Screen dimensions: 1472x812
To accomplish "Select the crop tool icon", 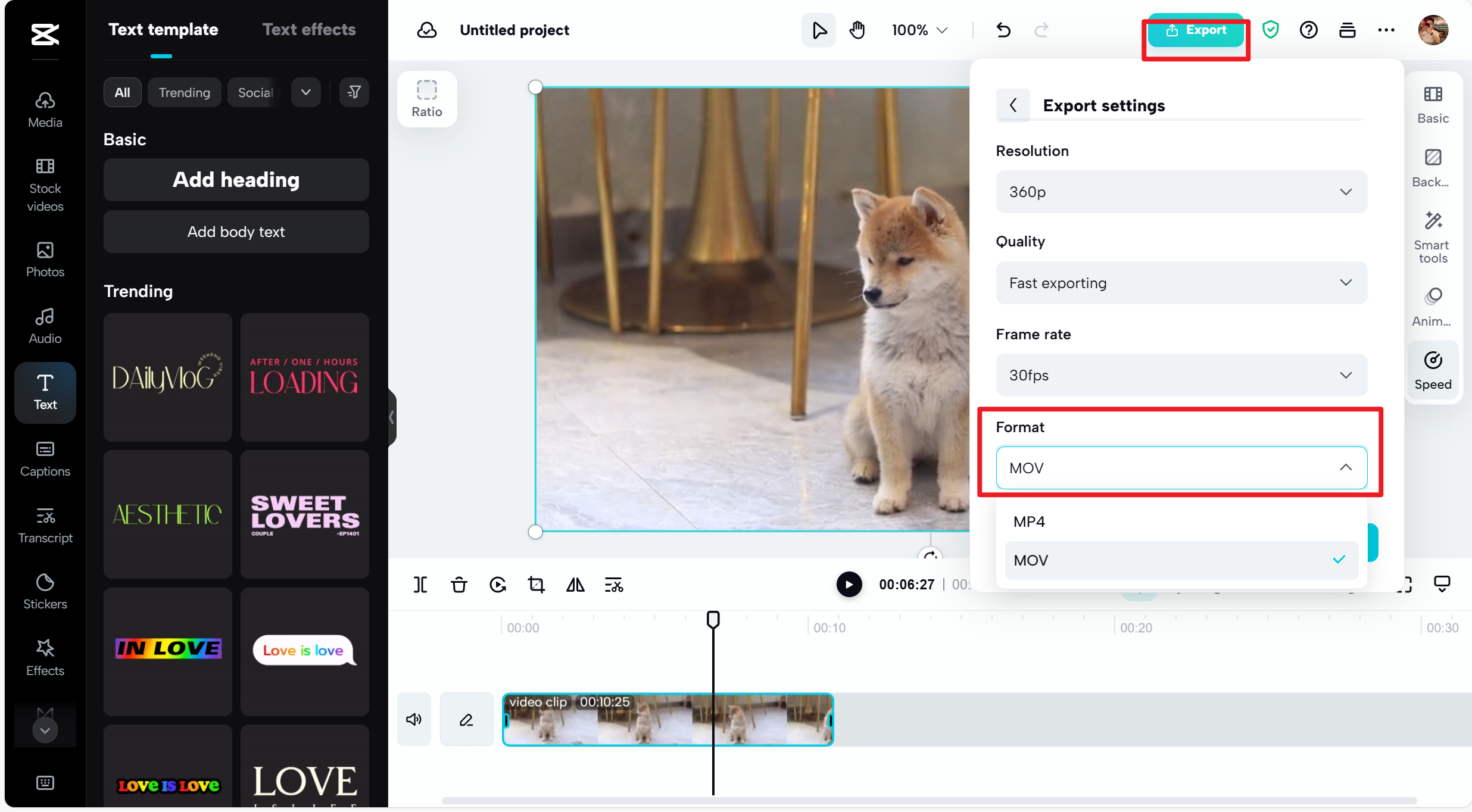I will [536, 585].
